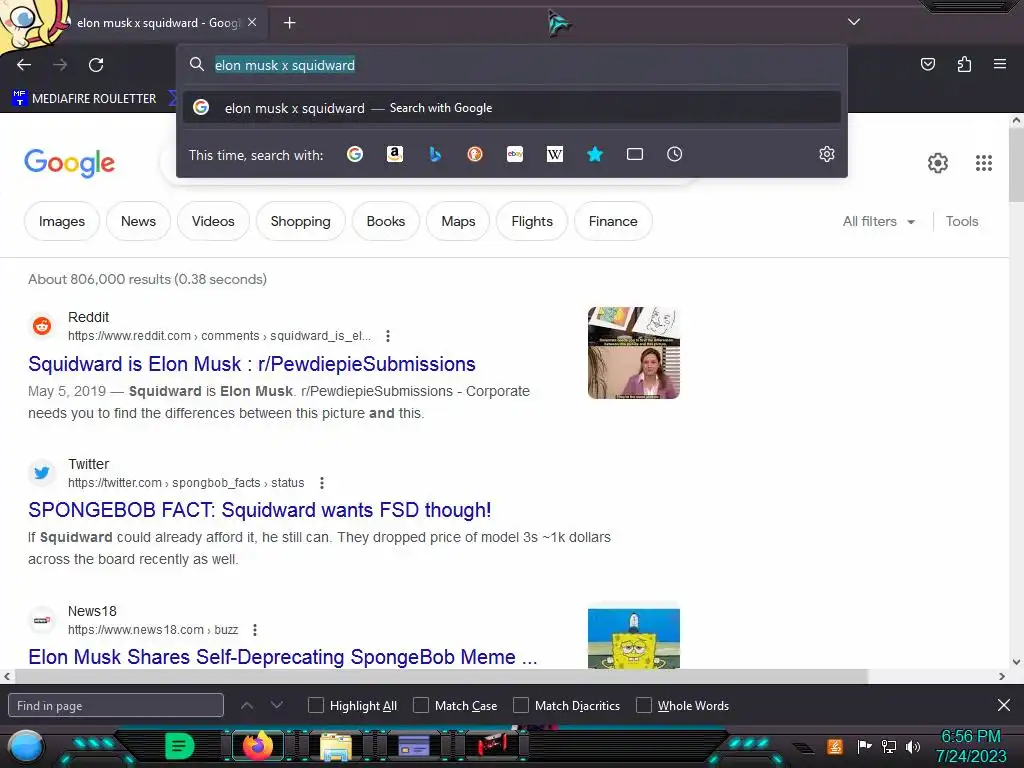The width and height of the screenshot is (1024, 768).
Task: Click the Find in page field
Action: coord(116,705)
